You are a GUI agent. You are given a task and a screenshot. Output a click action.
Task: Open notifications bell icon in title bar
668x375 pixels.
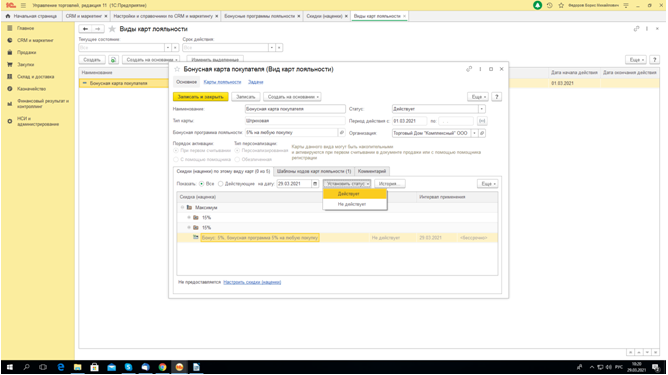coord(538,6)
